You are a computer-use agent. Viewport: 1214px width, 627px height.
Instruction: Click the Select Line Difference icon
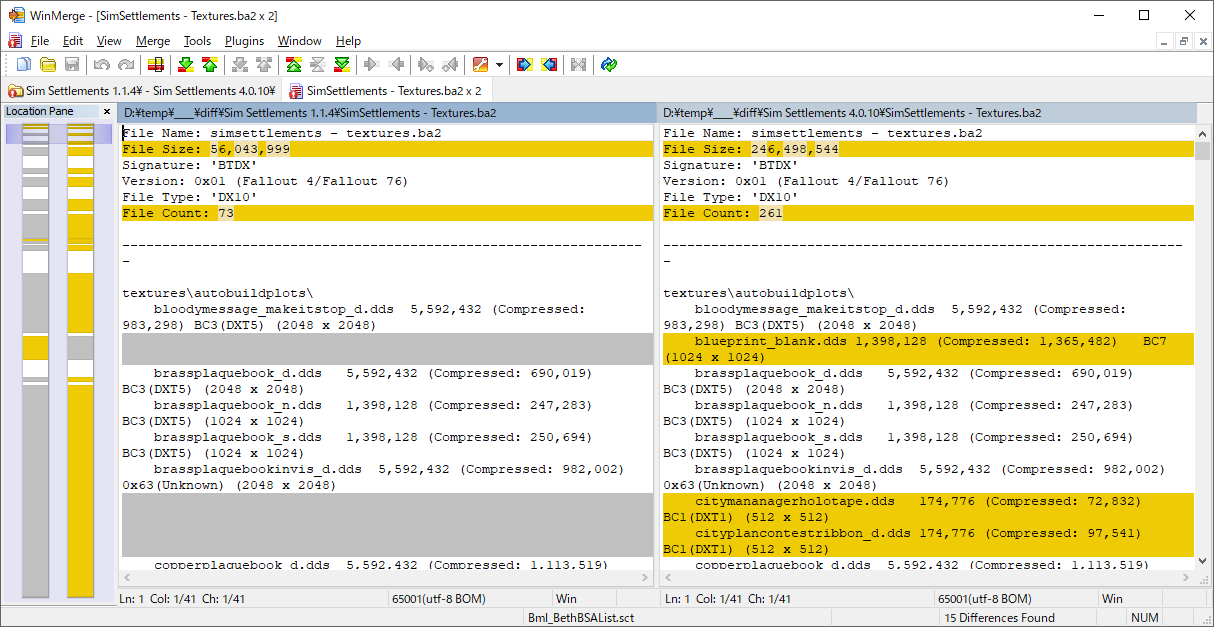(155, 65)
